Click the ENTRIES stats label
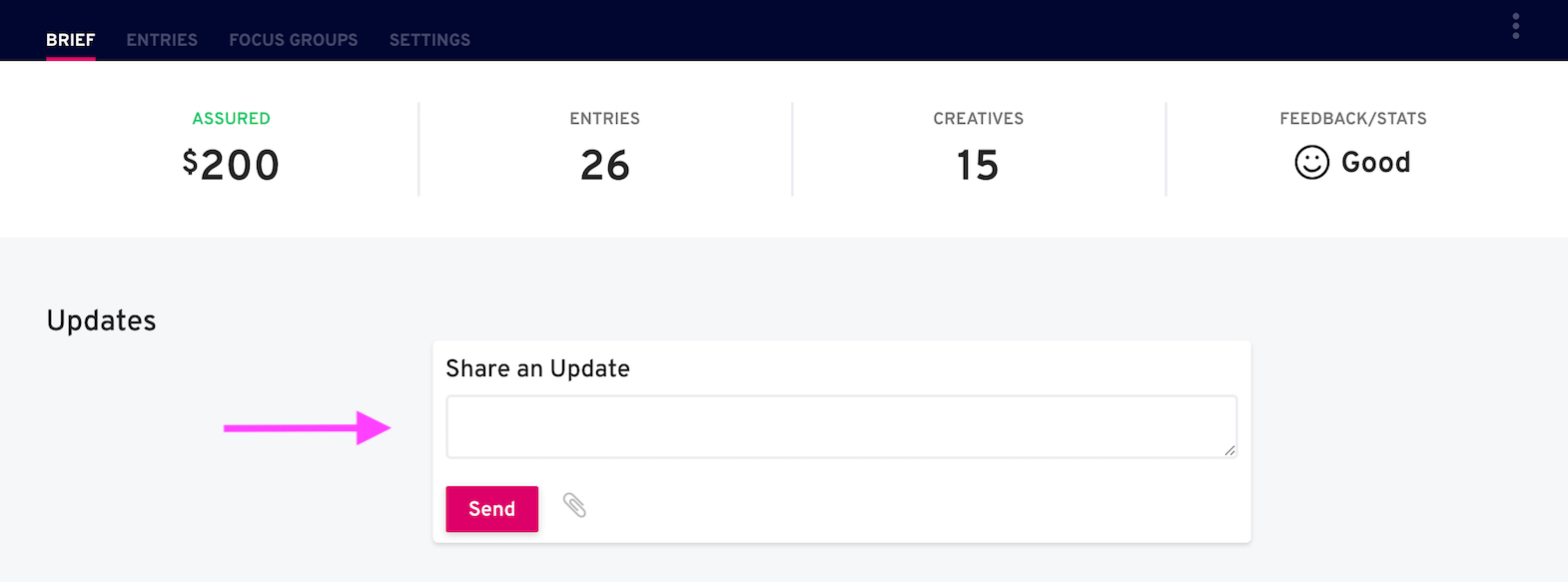This screenshot has width=1568, height=582. tap(604, 118)
